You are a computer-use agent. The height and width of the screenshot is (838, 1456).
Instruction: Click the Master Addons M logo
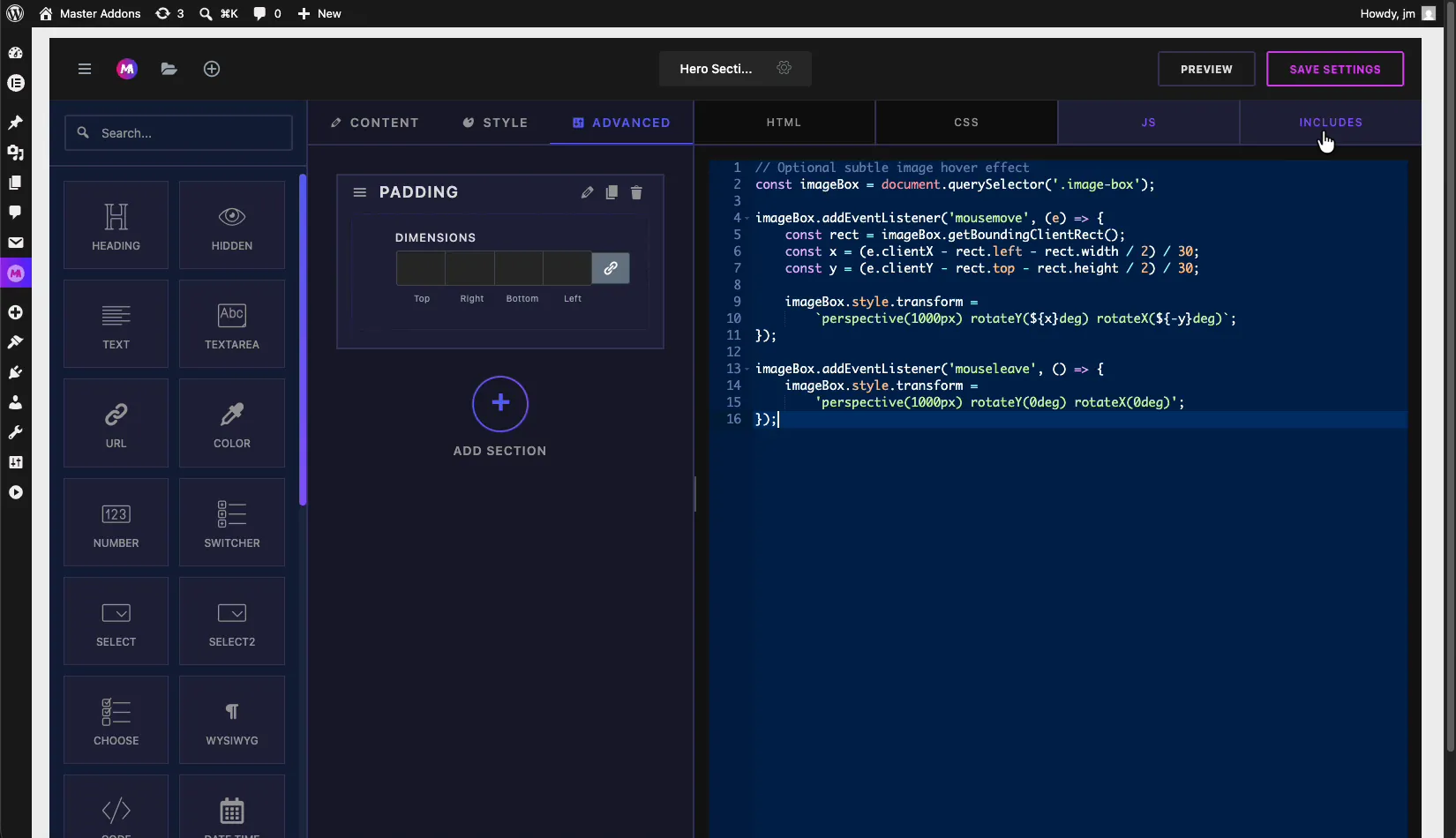tap(127, 69)
